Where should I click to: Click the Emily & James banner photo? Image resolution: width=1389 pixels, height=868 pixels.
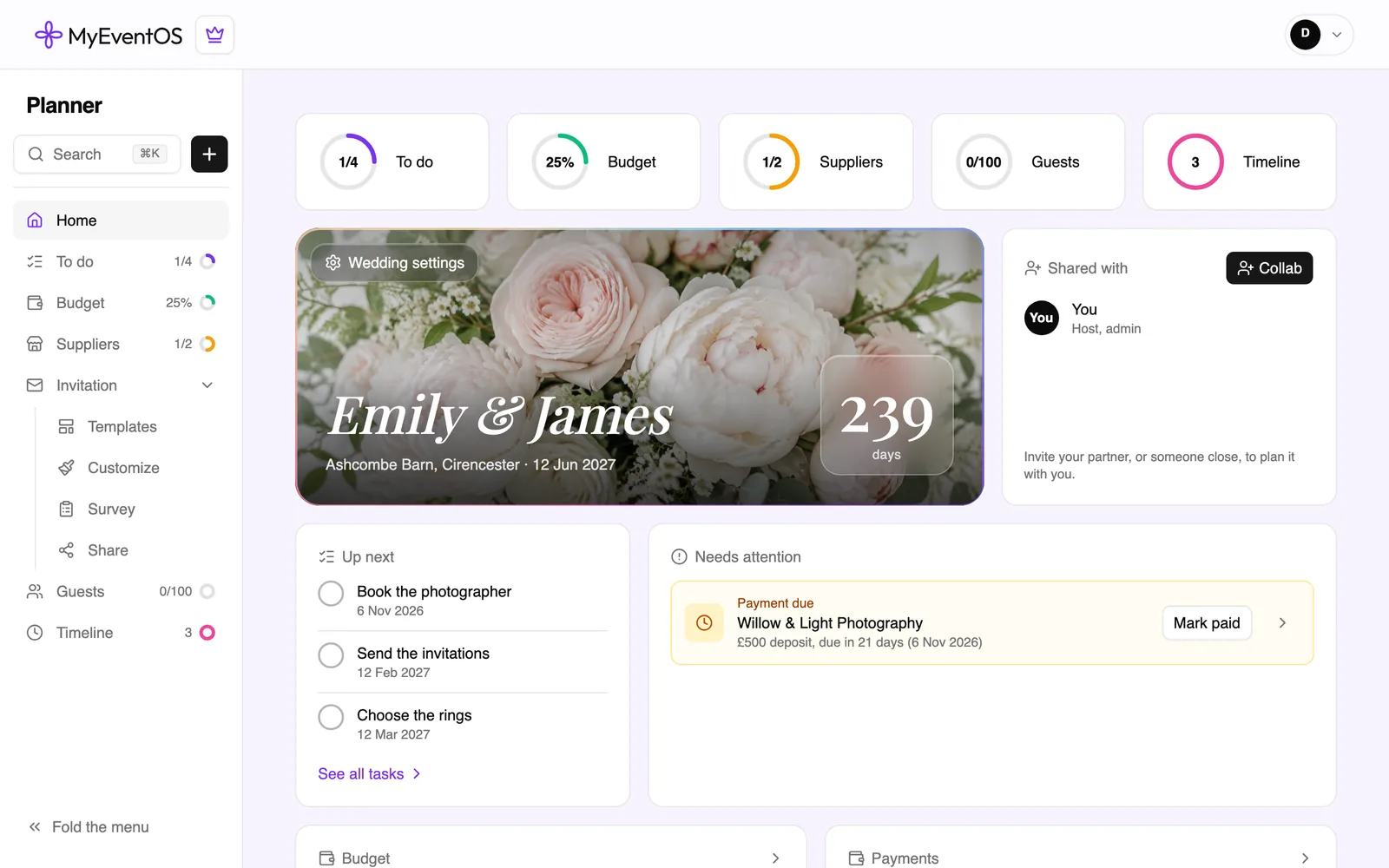tap(640, 366)
